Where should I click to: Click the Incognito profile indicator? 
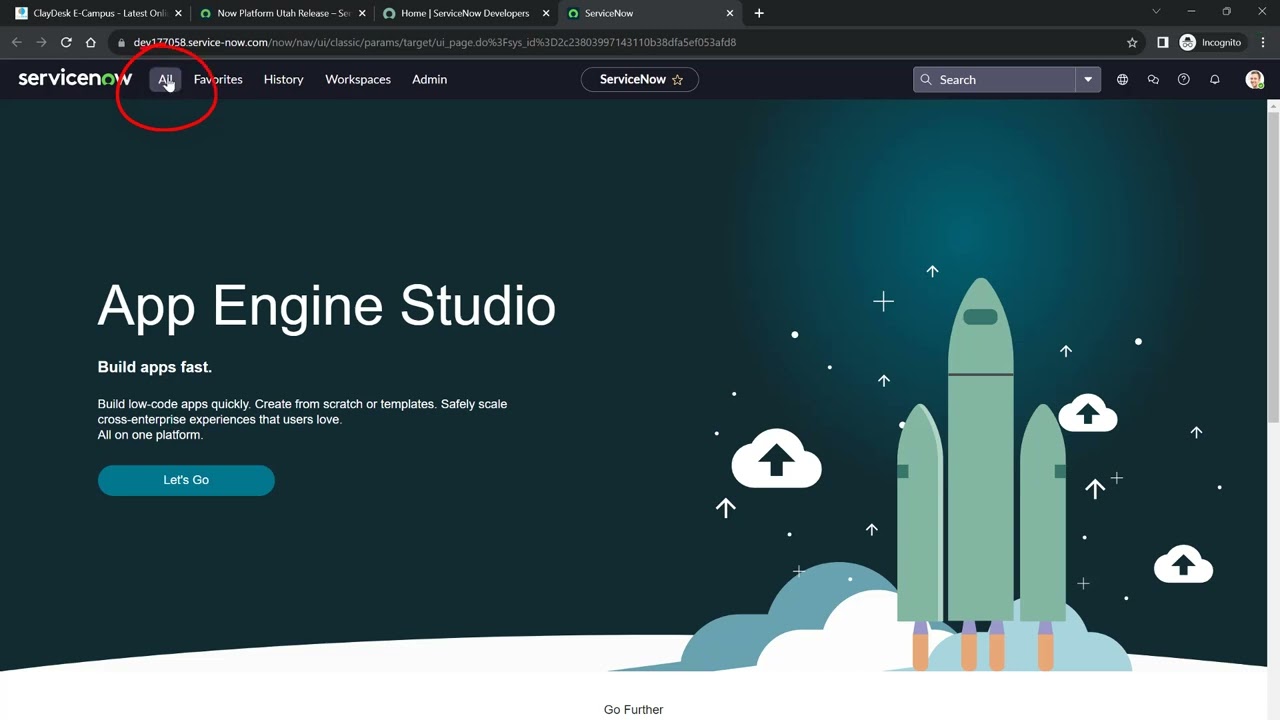pyautogui.click(x=1210, y=42)
